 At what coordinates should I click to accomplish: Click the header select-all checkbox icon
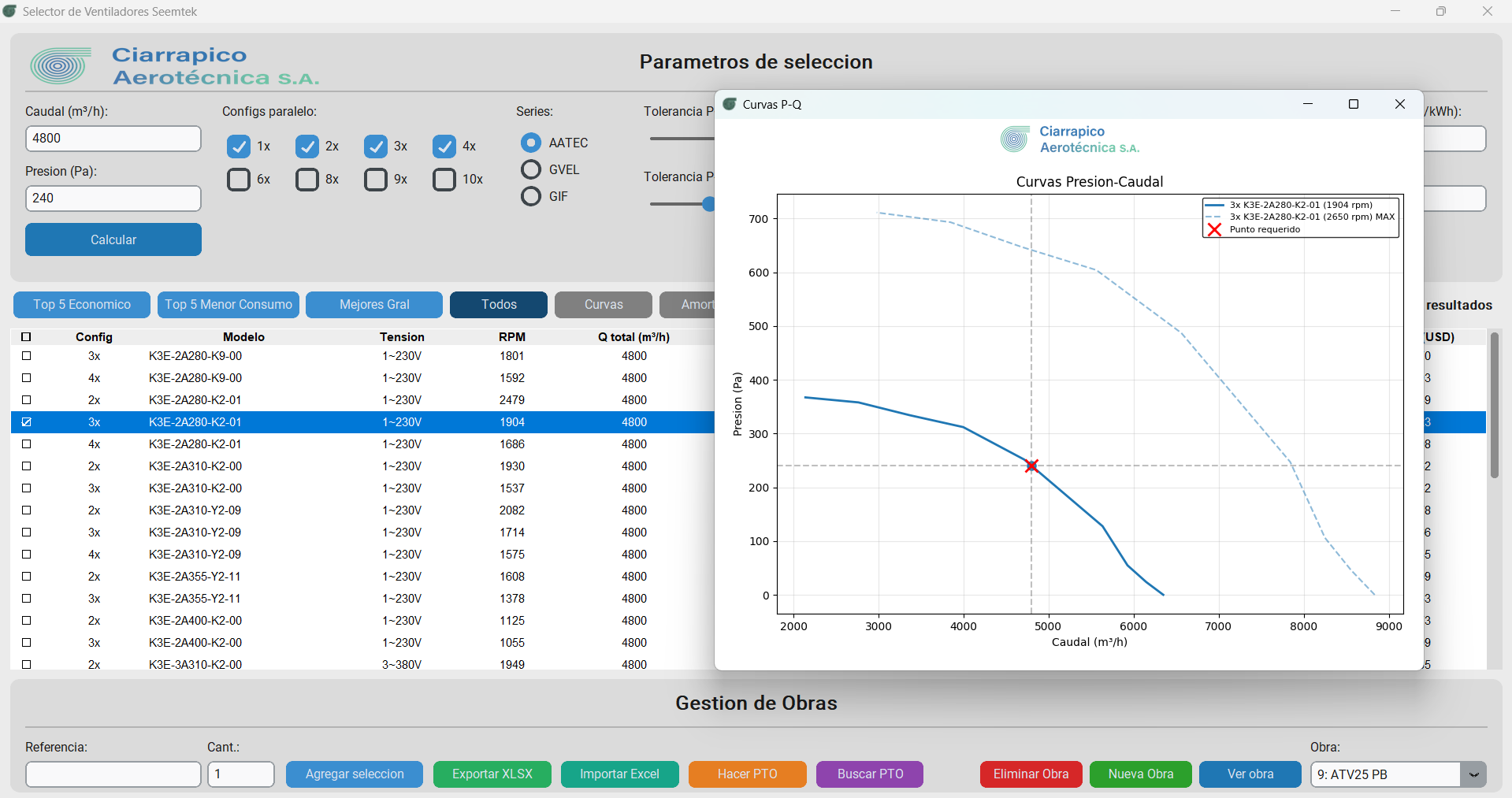[26, 336]
